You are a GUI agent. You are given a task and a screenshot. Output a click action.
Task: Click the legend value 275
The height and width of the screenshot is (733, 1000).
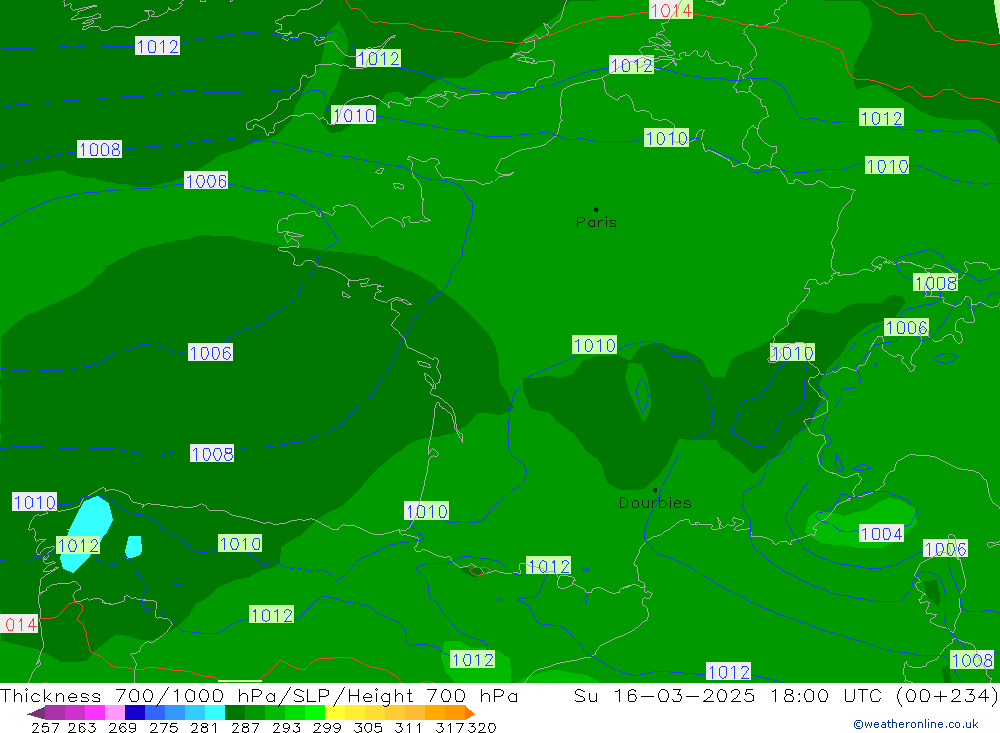(163, 727)
